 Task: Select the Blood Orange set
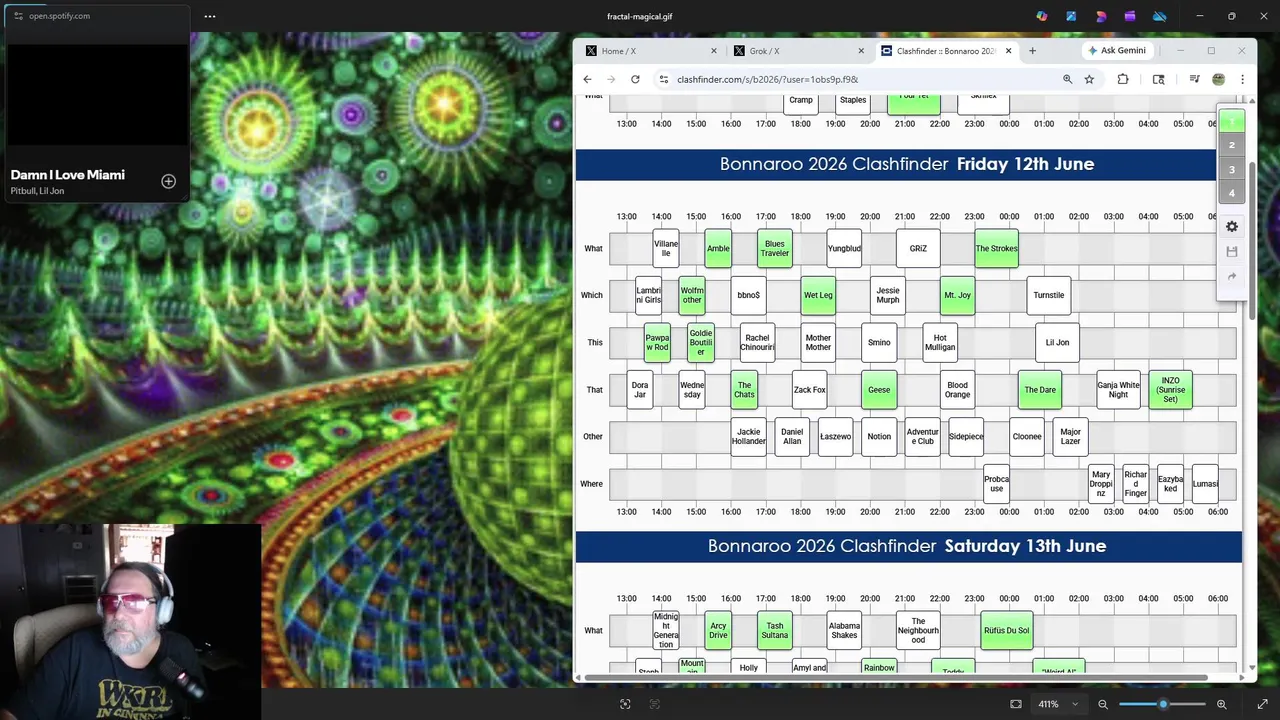(x=957, y=390)
